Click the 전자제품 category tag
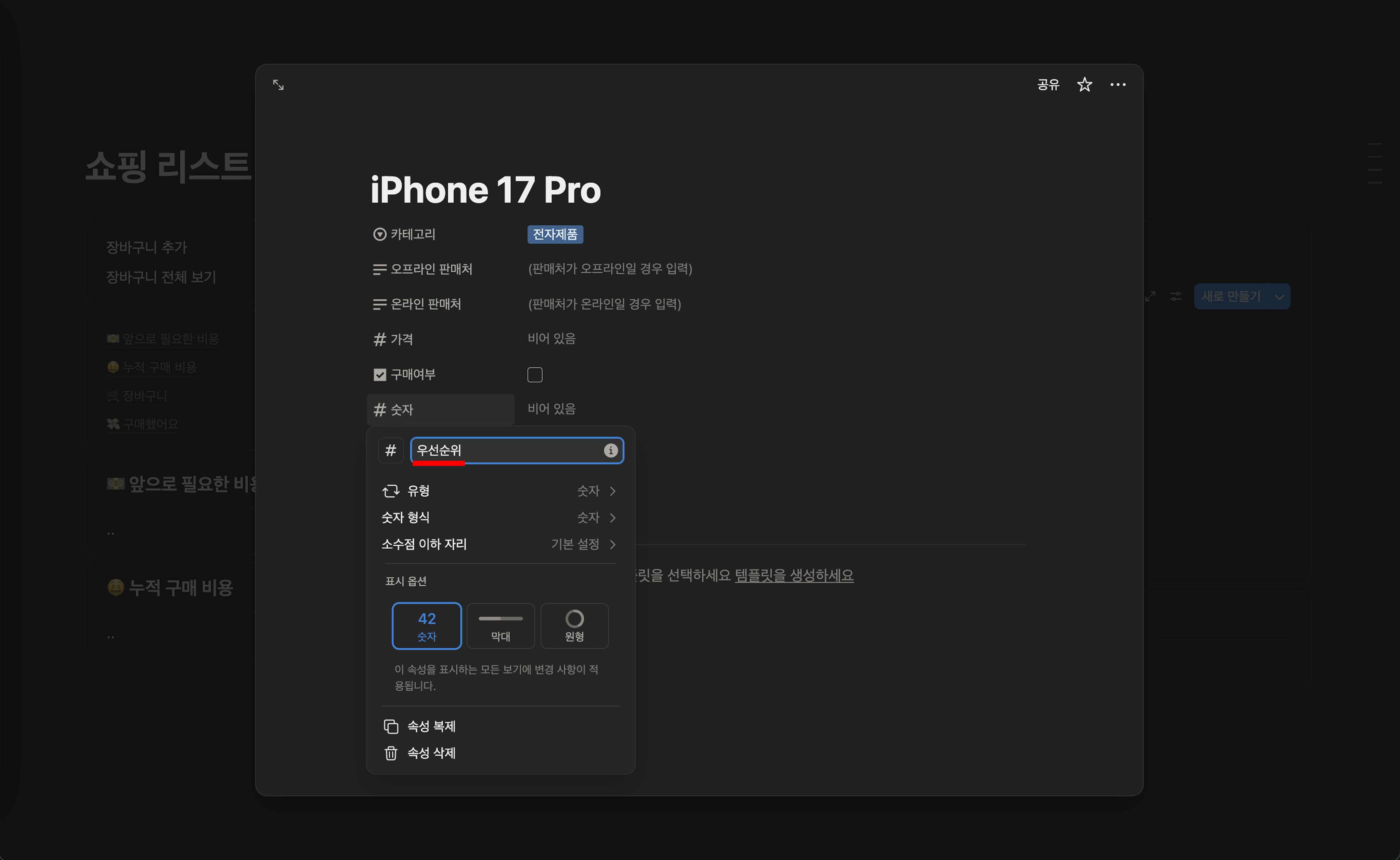Screen dimensions: 1400x860 click(x=555, y=234)
